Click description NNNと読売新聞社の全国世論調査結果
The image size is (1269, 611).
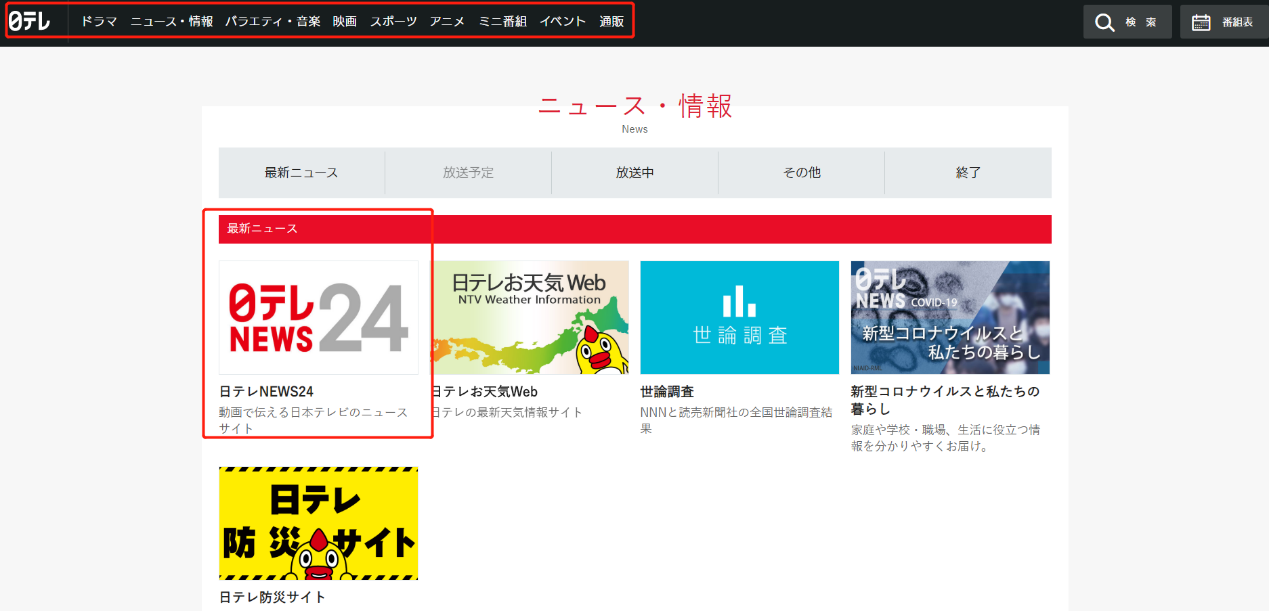click(x=738, y=420)
